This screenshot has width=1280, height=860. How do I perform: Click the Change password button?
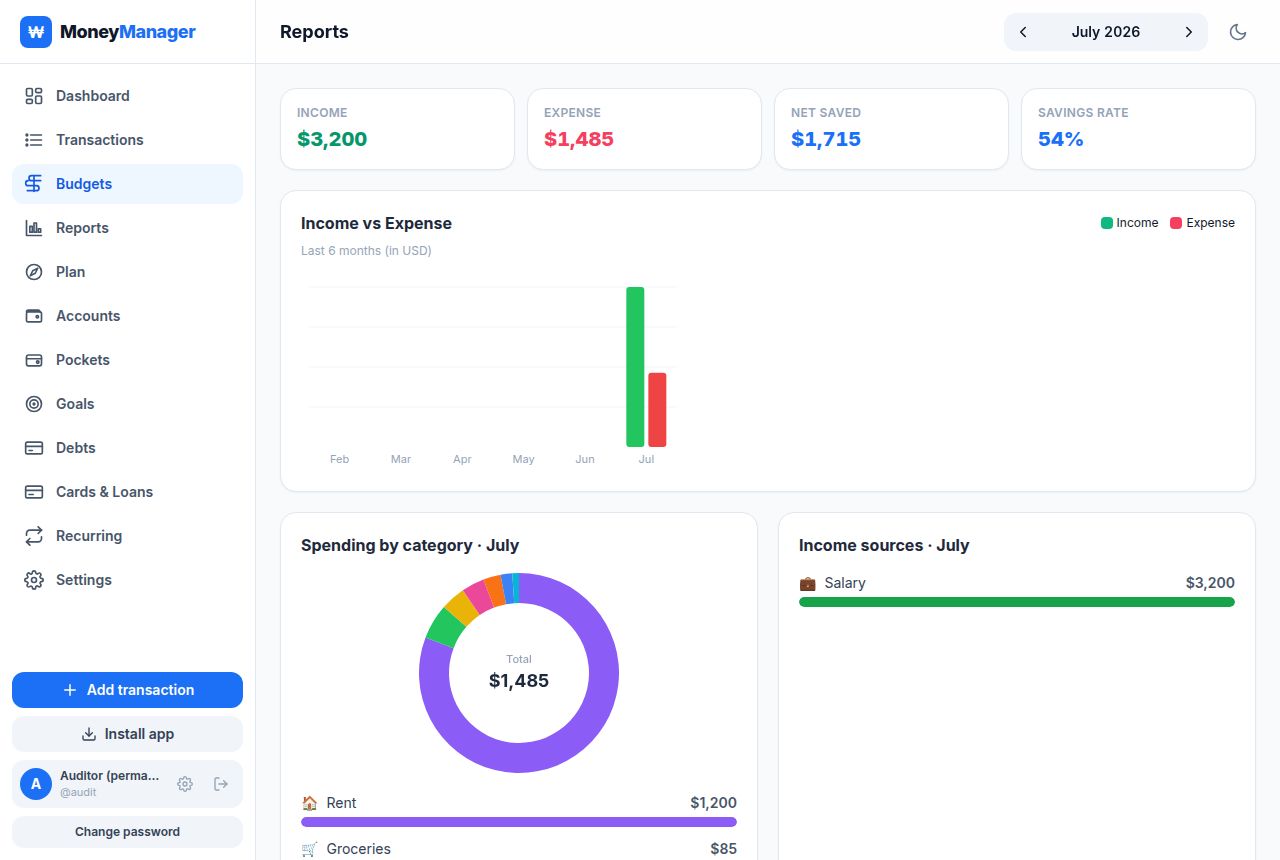(x=127, y=832)
